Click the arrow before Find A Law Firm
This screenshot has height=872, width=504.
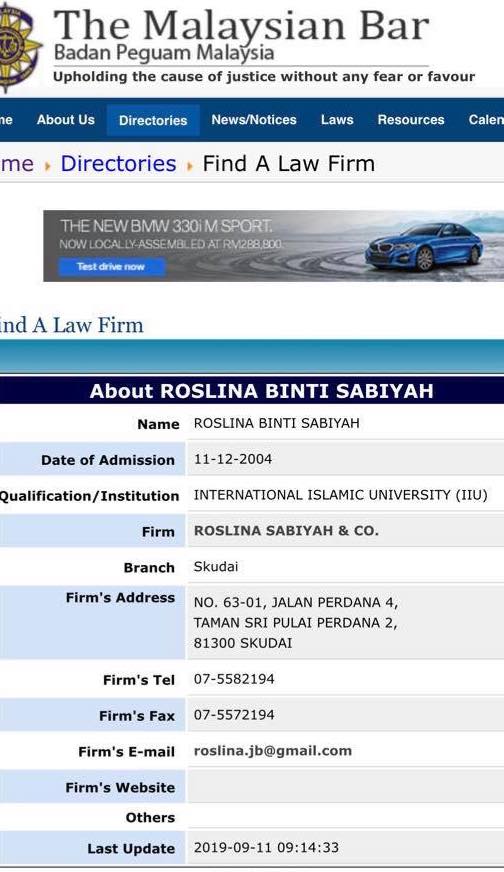(190, 165)
